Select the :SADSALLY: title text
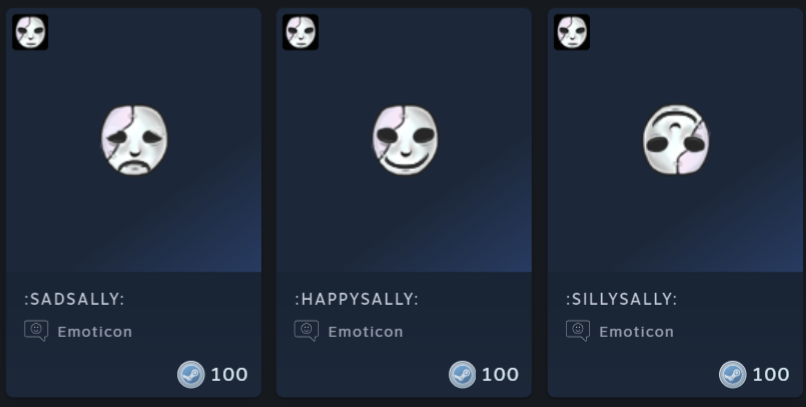Viewport: 806px width, 407px height. coord(75,299)
